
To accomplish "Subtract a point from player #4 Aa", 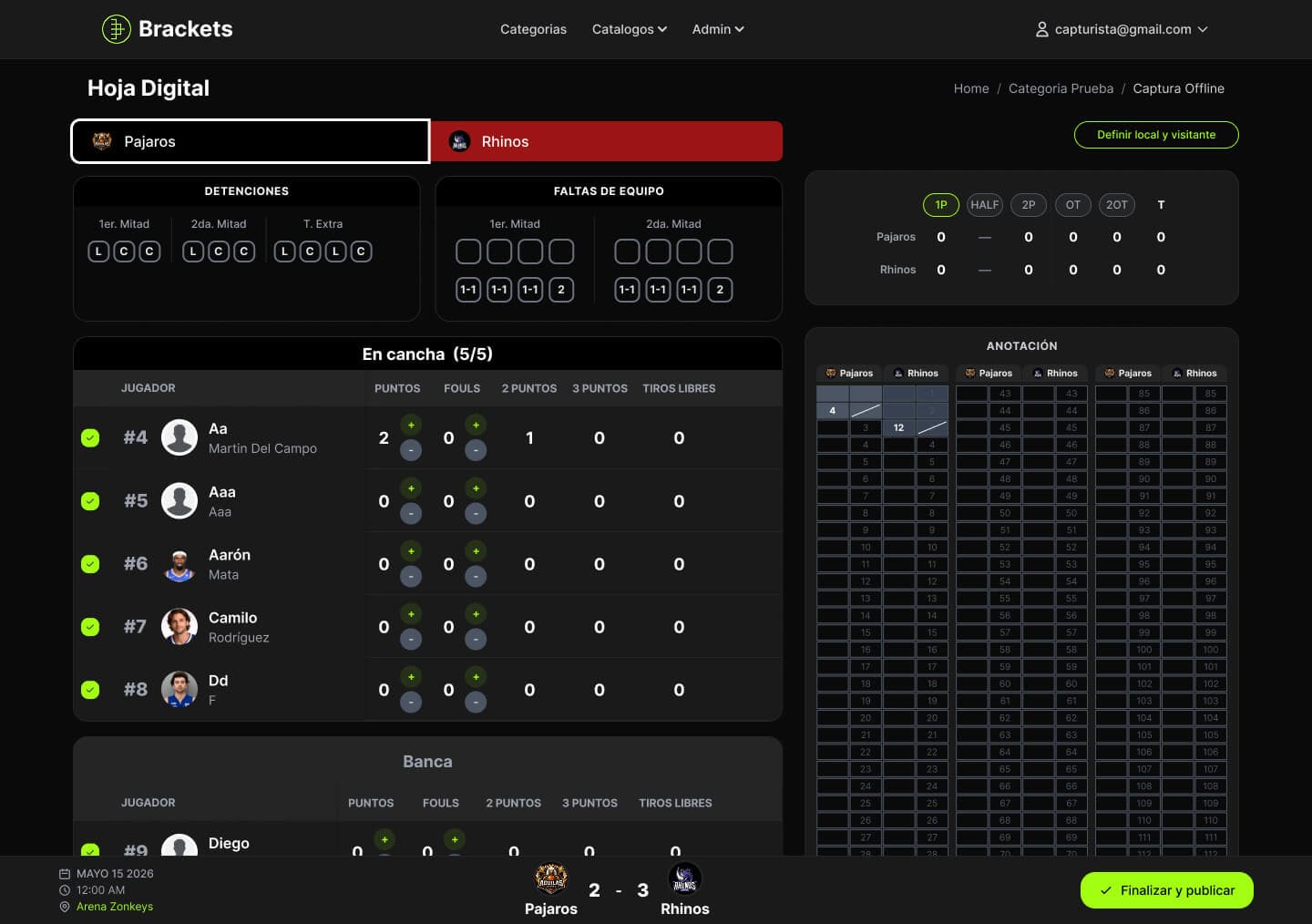I will pyautogui.click(x=411, y=450).
